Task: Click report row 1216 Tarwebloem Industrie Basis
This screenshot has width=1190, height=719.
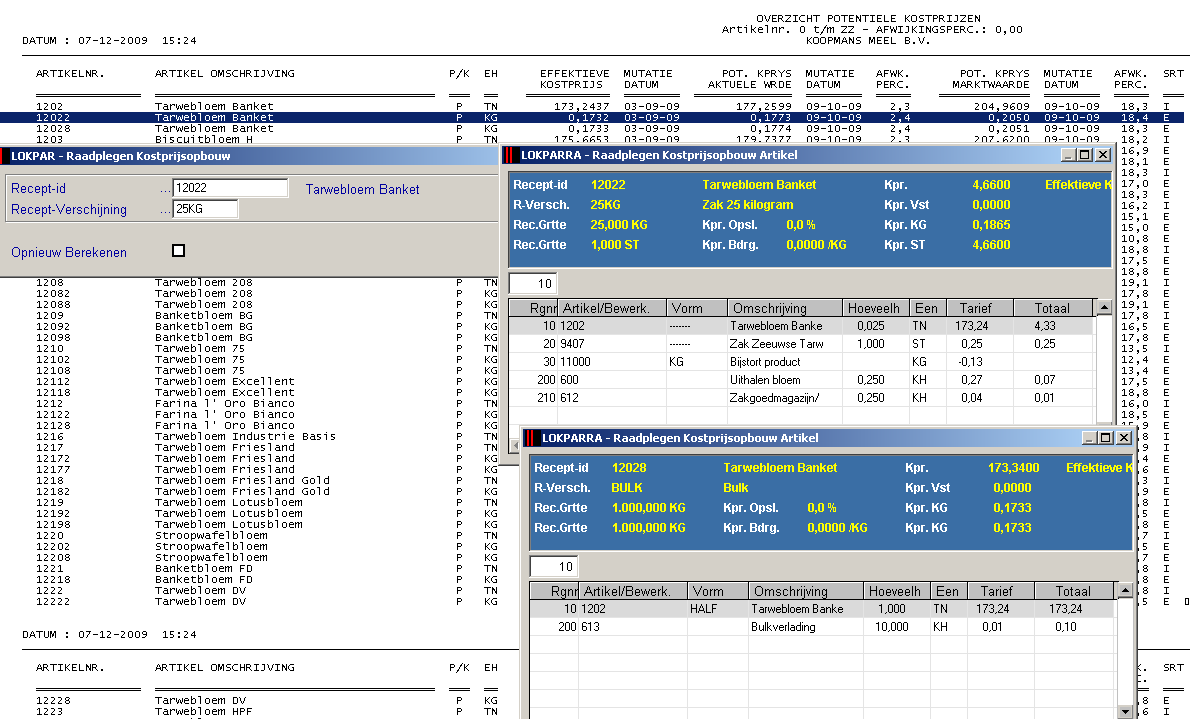Action: 266,437
